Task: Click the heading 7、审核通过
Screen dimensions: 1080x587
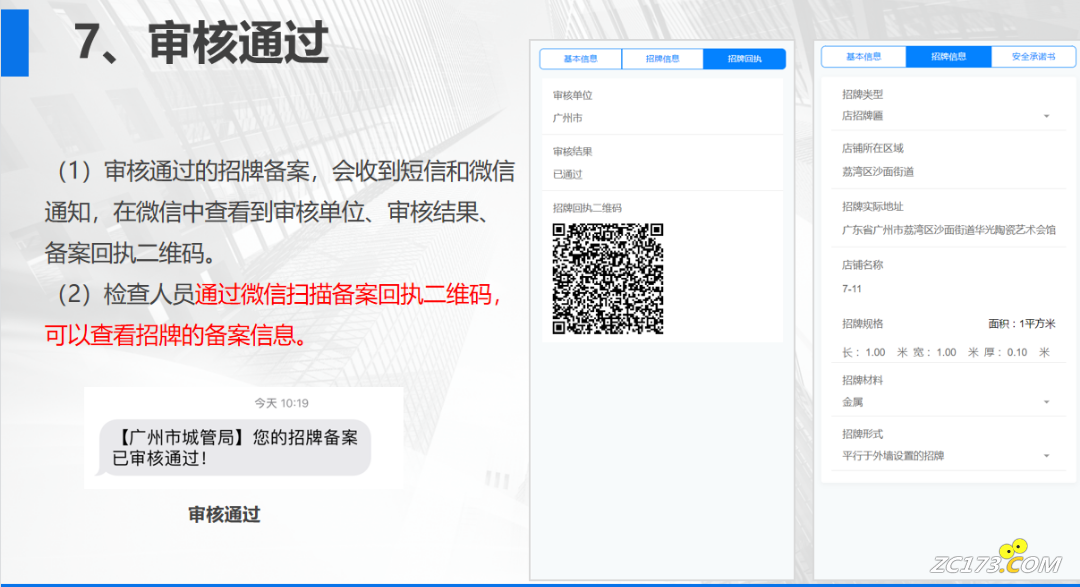Action: [x=201, y=43]
